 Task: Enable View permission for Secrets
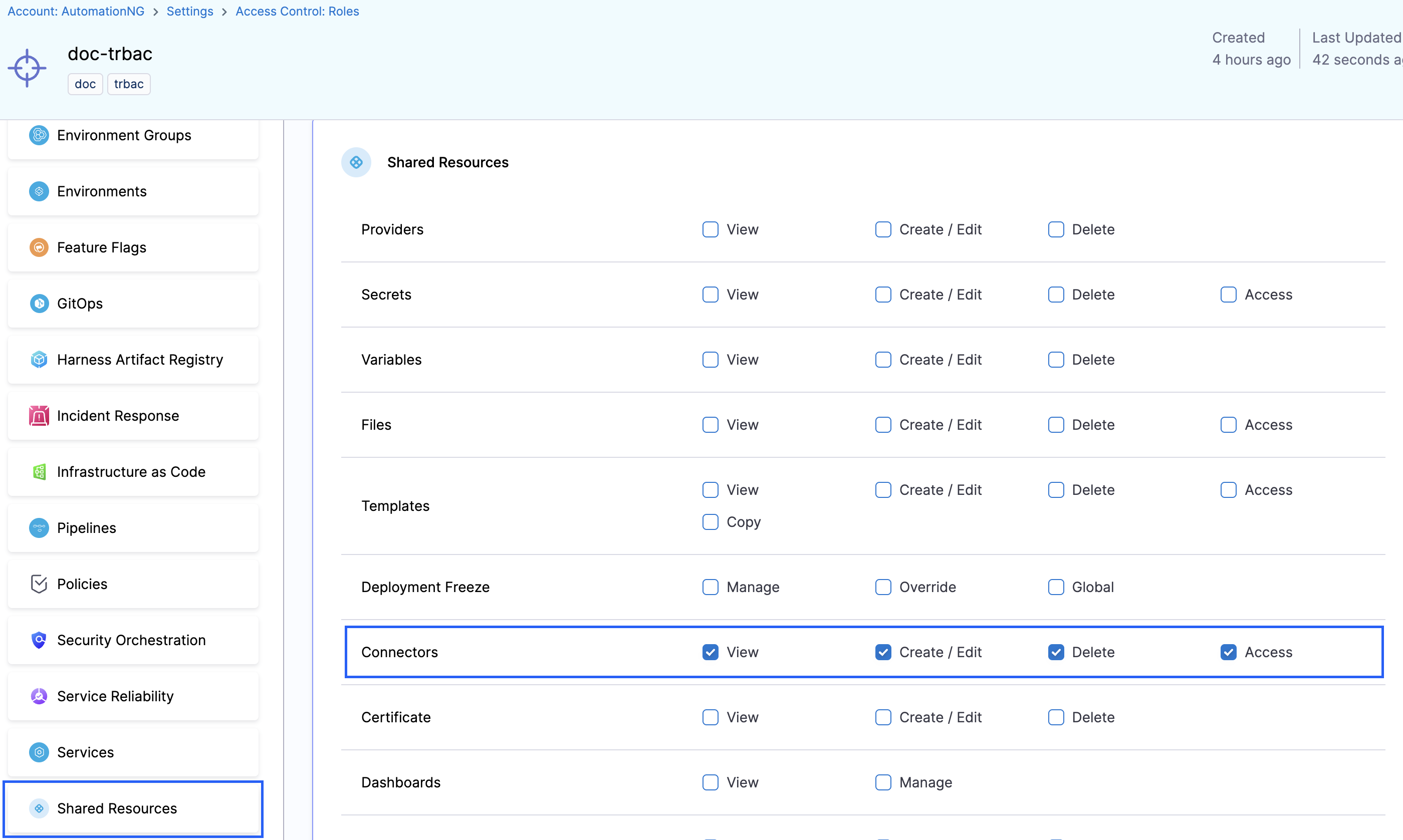click(x=710, y=295)
